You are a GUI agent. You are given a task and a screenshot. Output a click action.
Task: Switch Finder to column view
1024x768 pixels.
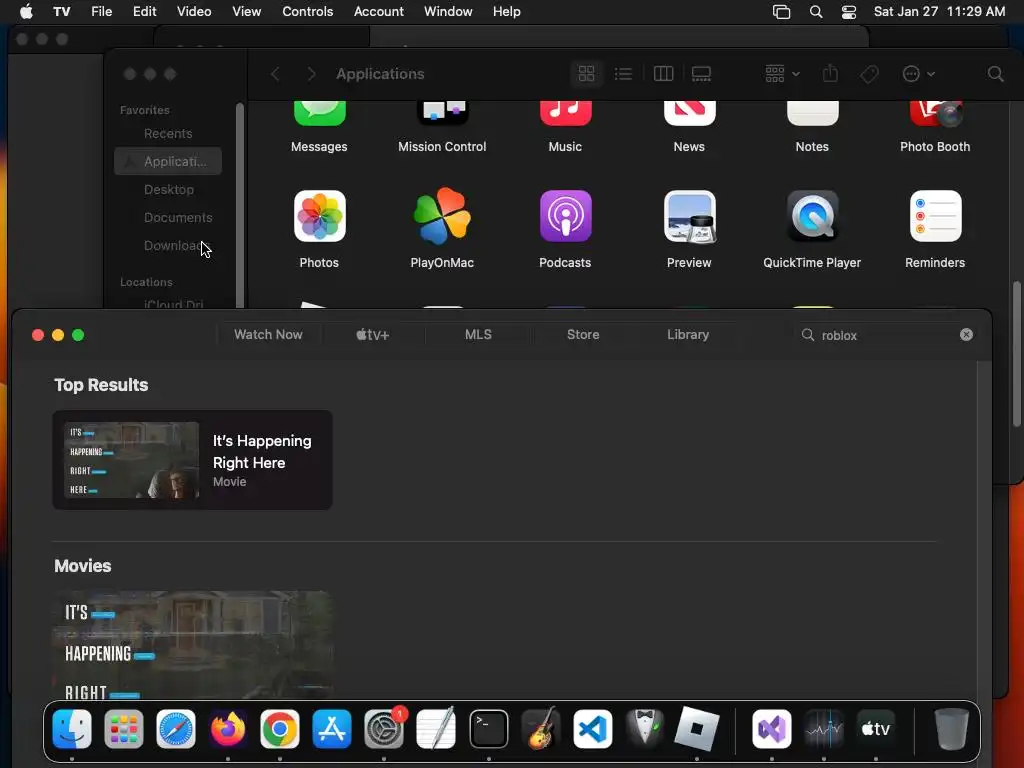[x=663, y=74]
